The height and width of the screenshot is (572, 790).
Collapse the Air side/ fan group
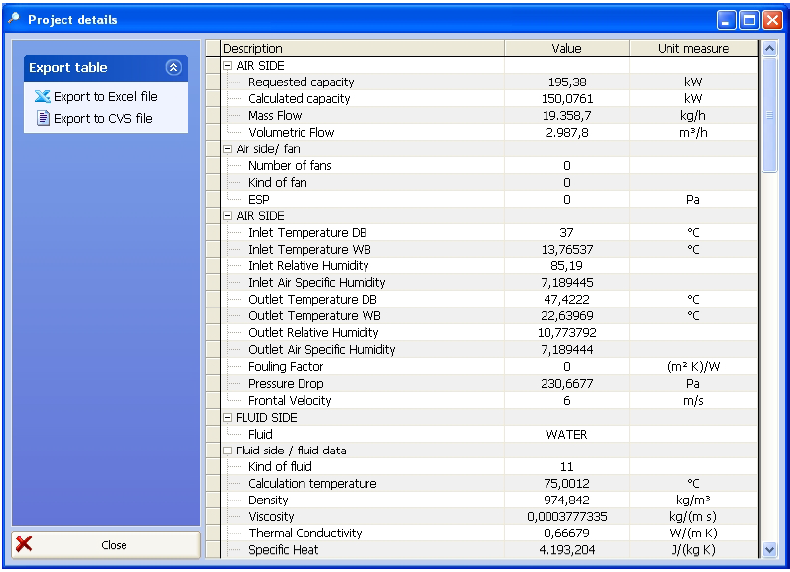click(x=227, y=149)
